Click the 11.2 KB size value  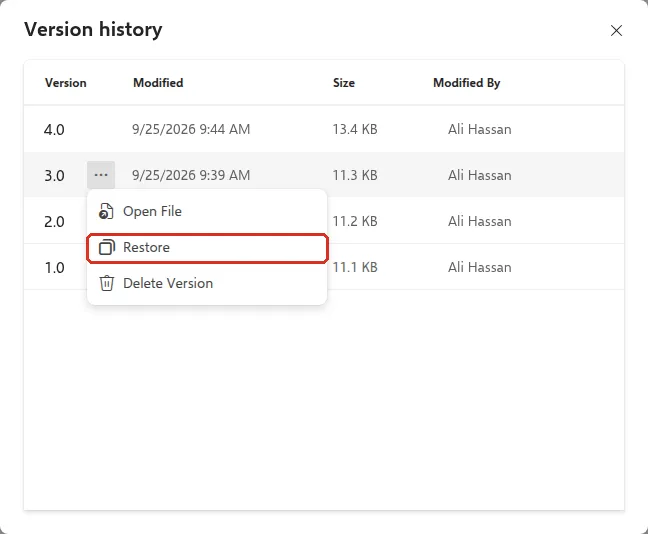[x=355, y=222]
